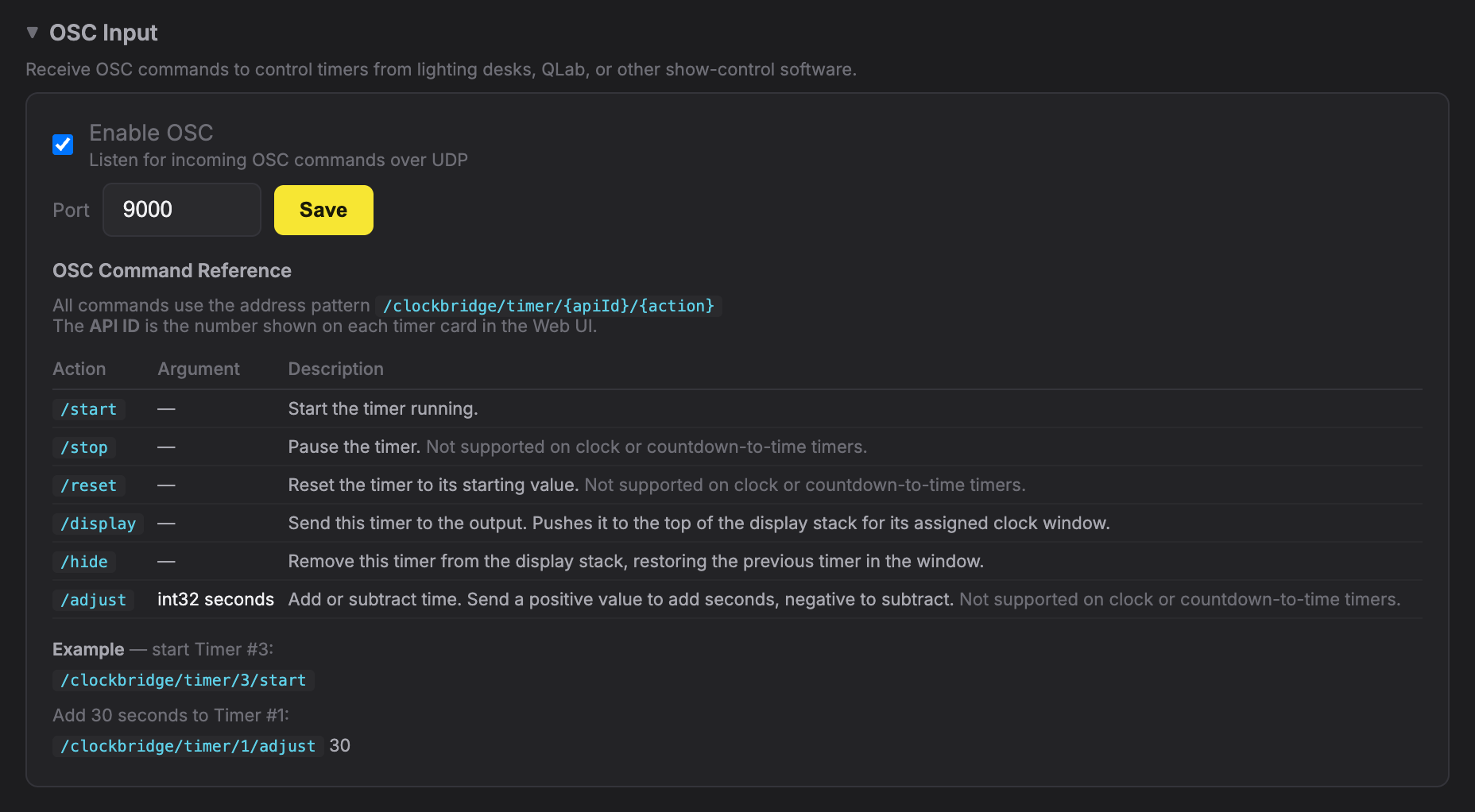The width and height of the screenshot is (1475, 812).
Task: Click 'Add 30 seconds to Timer #1' caption
Action: coord(171,715)
